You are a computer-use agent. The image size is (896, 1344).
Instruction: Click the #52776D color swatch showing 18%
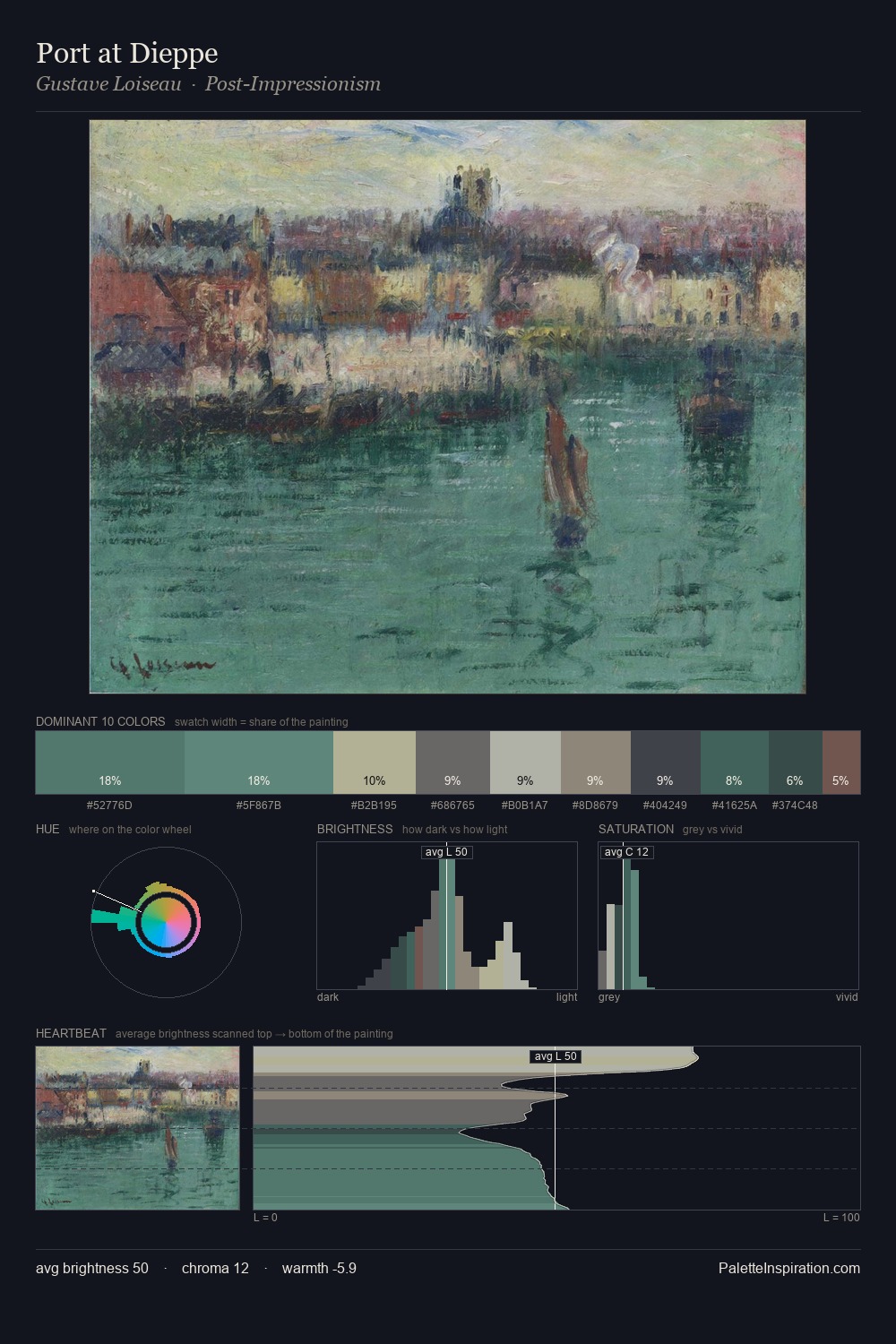pos(110,762)
